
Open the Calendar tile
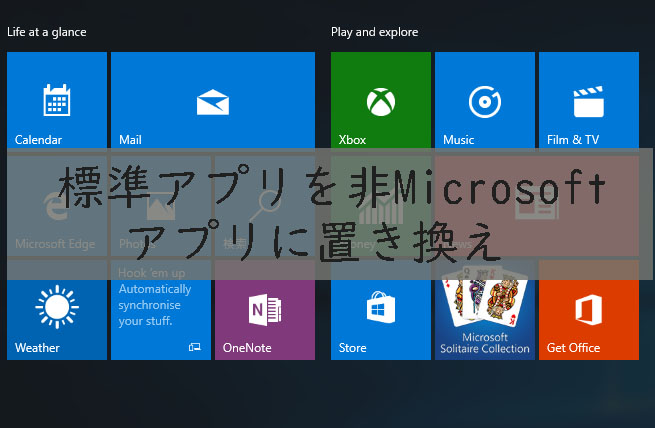tap(57, 100)
